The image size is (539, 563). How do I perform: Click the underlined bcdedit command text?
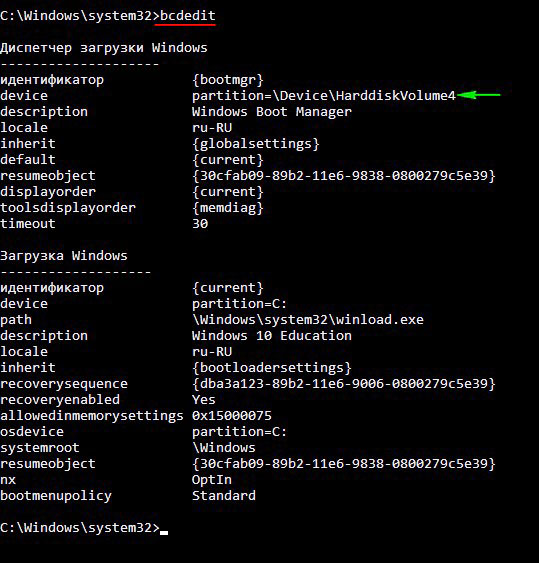(x=187, y=15)
